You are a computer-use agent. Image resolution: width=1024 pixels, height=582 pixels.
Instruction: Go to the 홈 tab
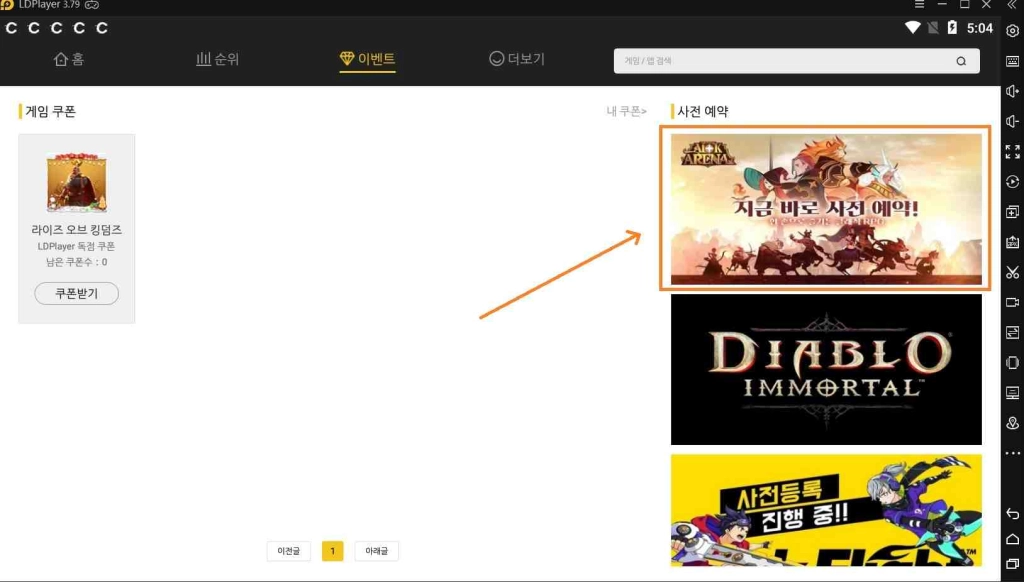(69, 59)
